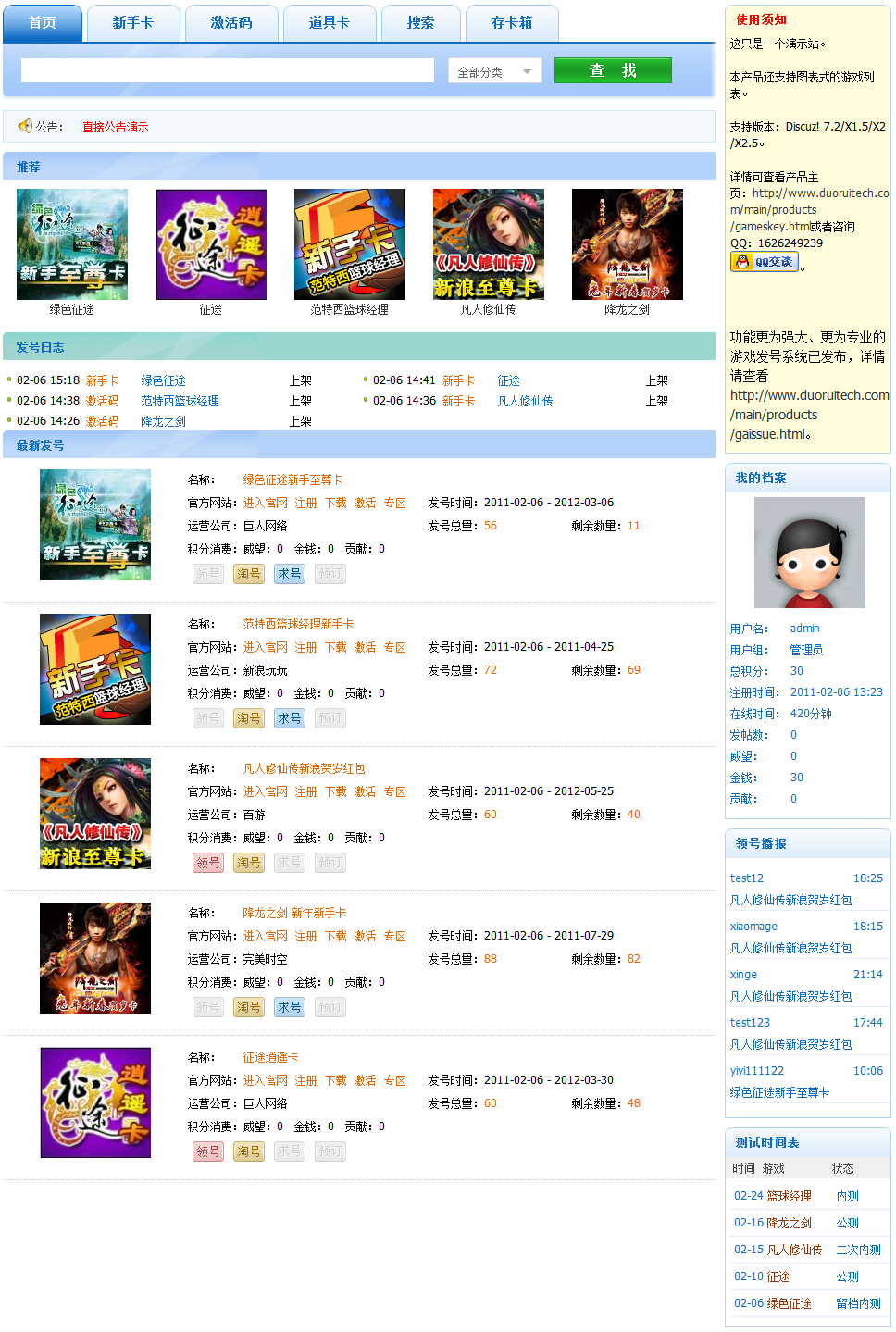Click 下载 link for 凡人修仙传新浪贺岁红包

[x=335, y=791]
